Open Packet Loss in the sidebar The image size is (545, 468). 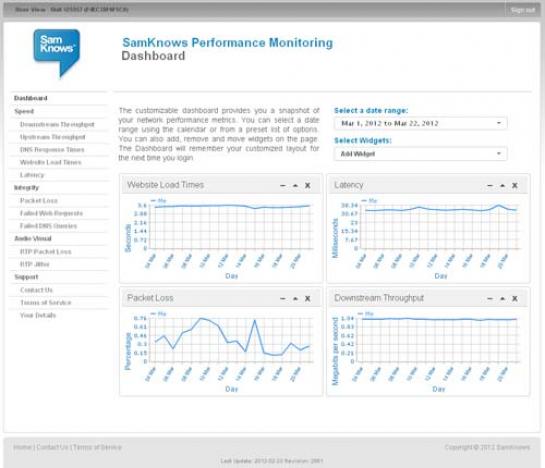[x=39, y=201]
